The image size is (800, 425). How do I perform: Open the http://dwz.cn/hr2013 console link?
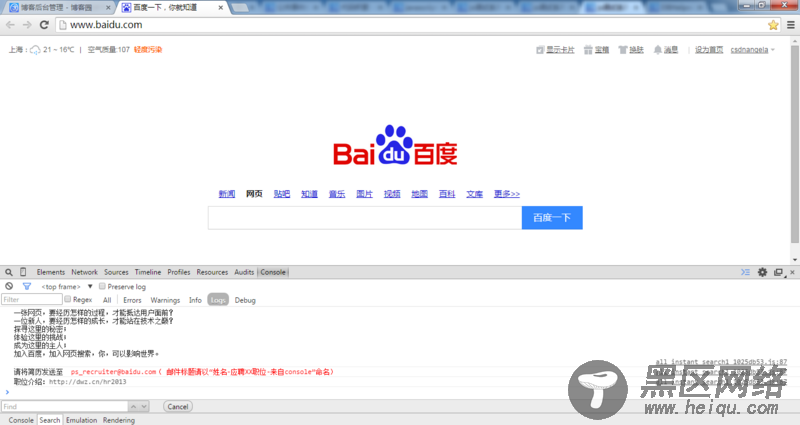[88, 382]
